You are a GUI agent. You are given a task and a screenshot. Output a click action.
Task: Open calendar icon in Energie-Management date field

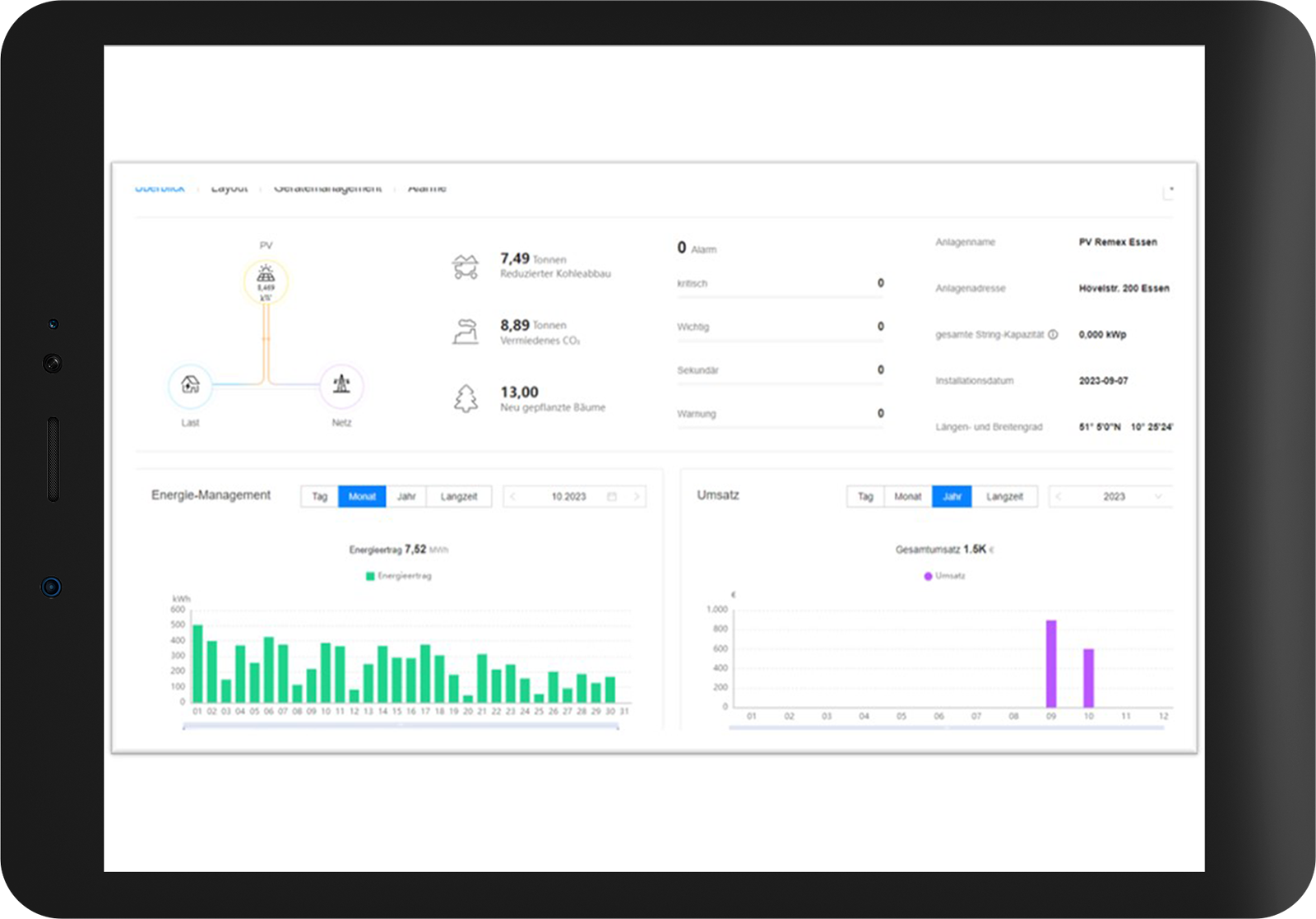click(x=612, y=497)
